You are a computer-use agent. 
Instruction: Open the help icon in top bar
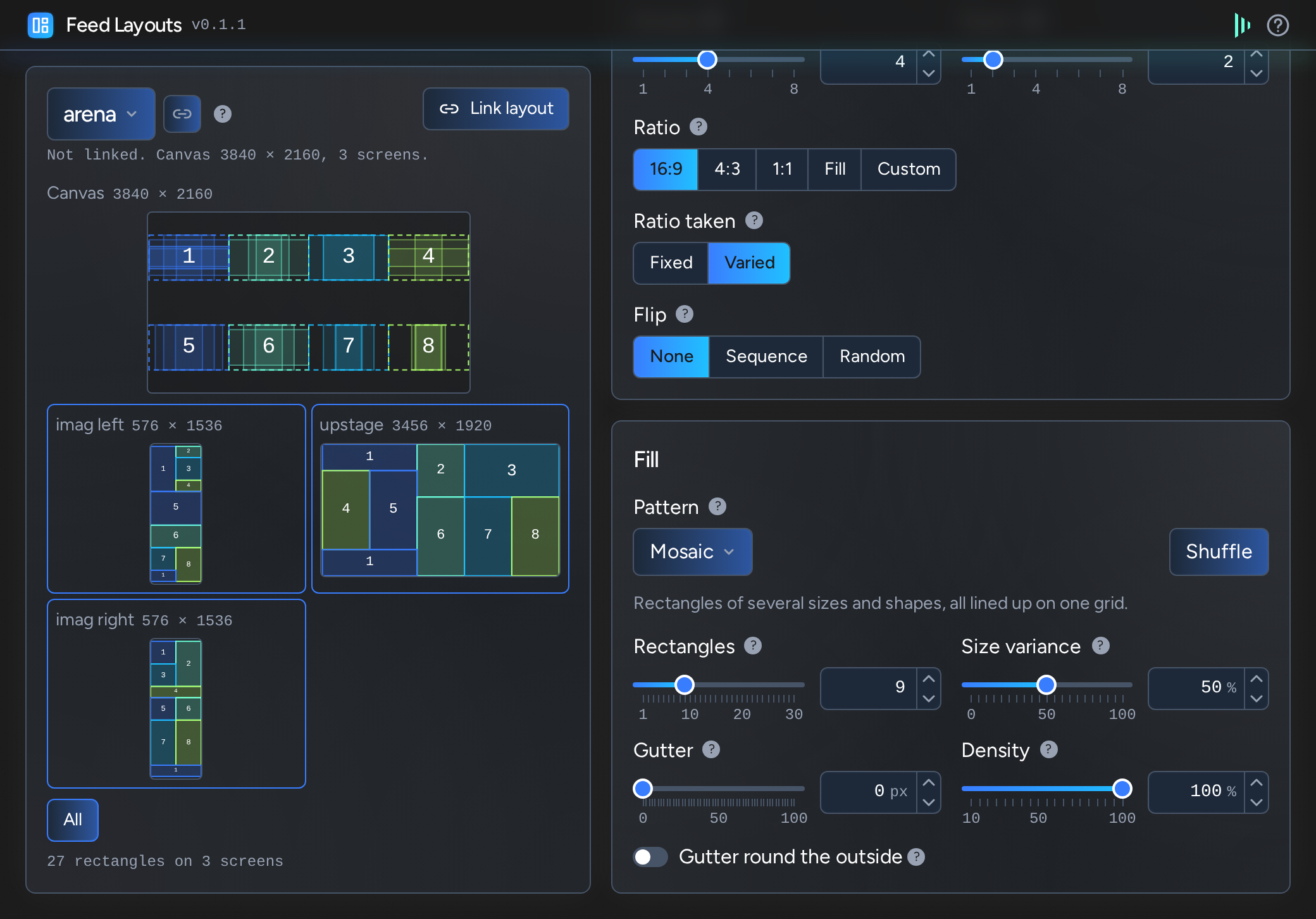click(x=1277, y=25)
